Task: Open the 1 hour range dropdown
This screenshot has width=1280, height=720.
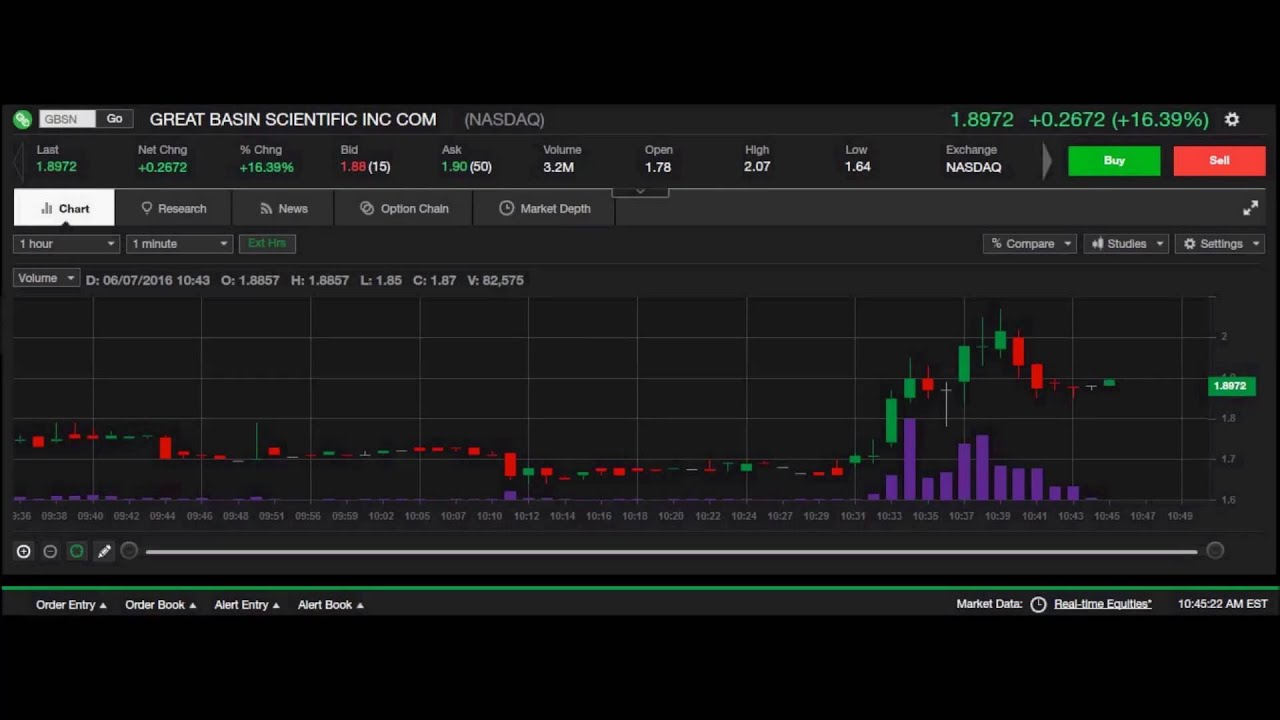Action: (x=67, y=244)
